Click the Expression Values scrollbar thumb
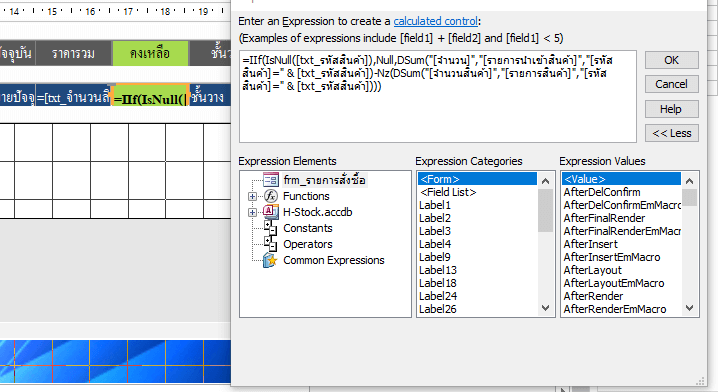718x392 pixels. (x=690, y=197)
